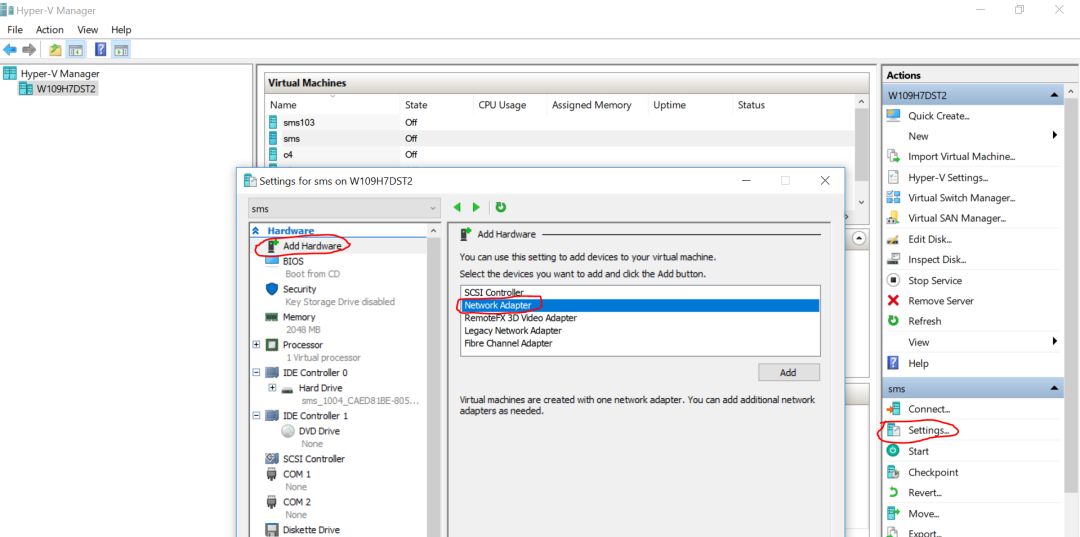Click the green refresh icon in Settings dialog
This screenshot has width=1080, height=537.
(501, 207)
